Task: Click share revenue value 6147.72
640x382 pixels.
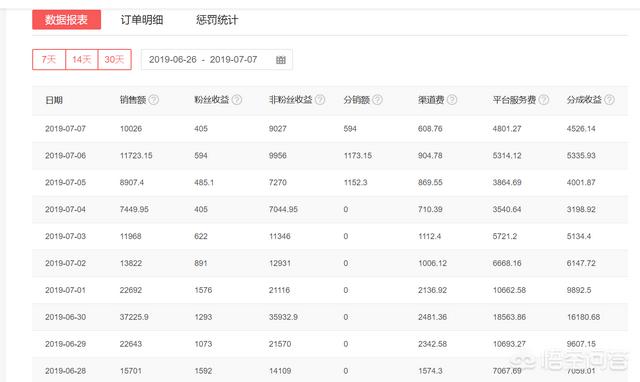Action: coord(581,263)
